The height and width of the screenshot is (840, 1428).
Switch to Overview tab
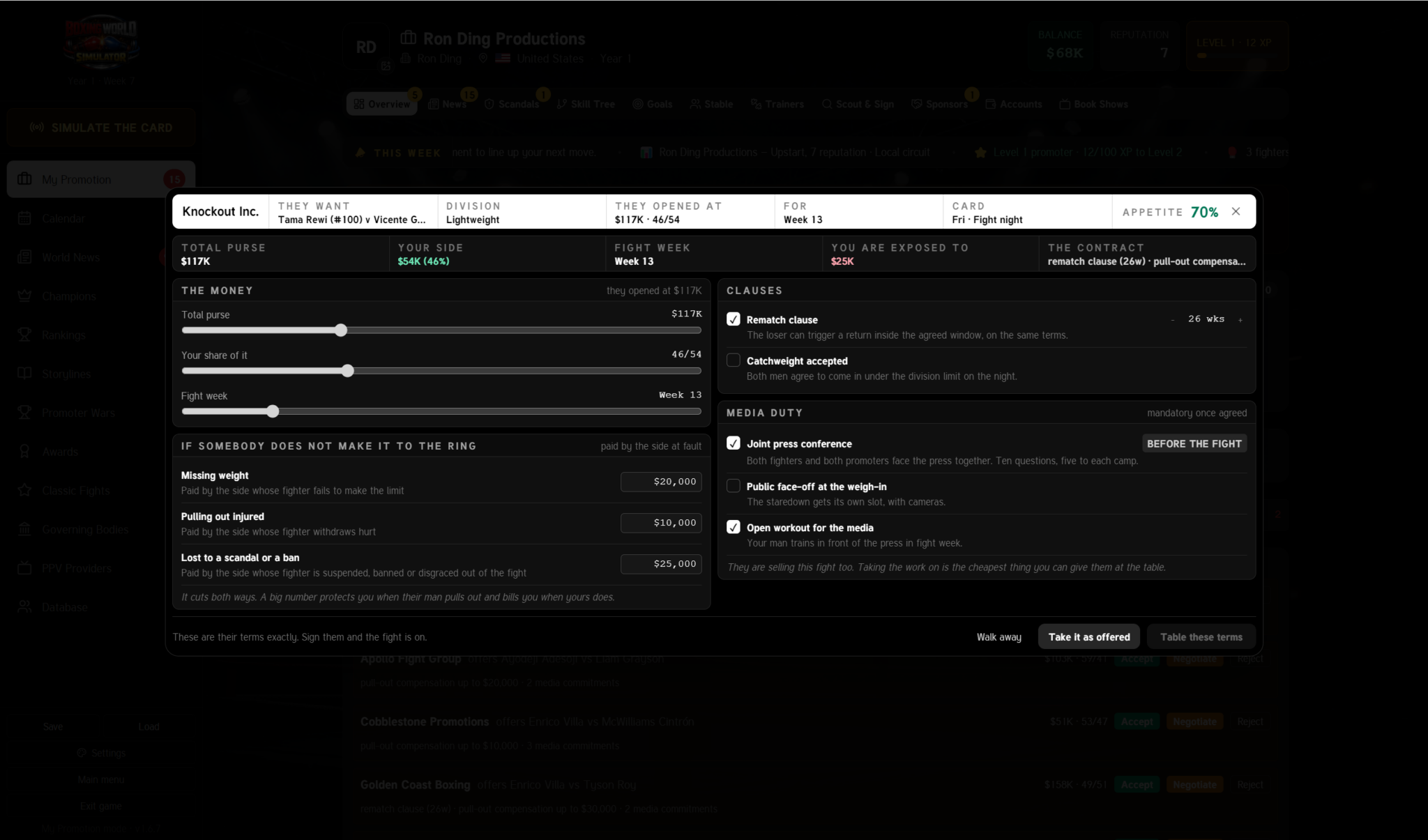[x=381, y=104]
